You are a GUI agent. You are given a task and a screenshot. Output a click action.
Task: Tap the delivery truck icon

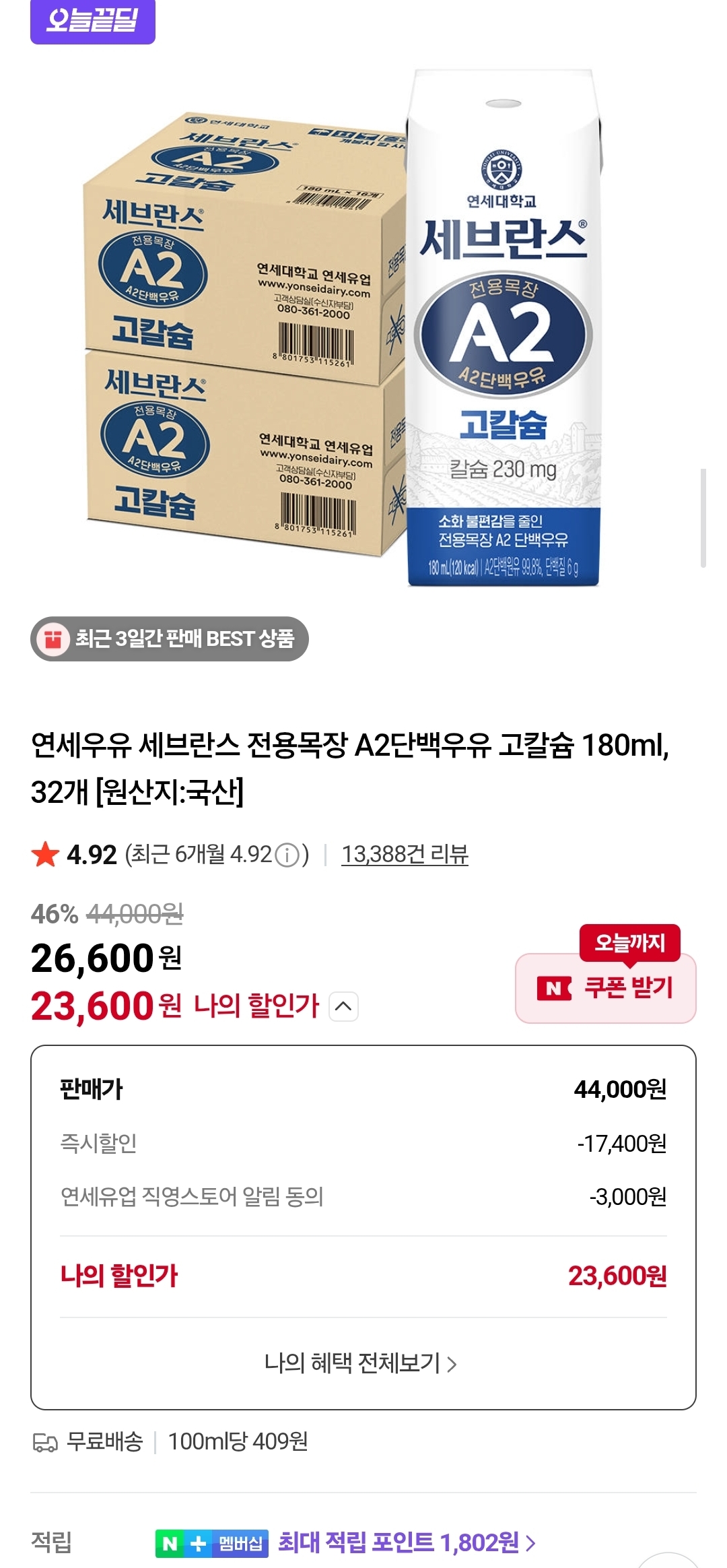pos(45,1442)
